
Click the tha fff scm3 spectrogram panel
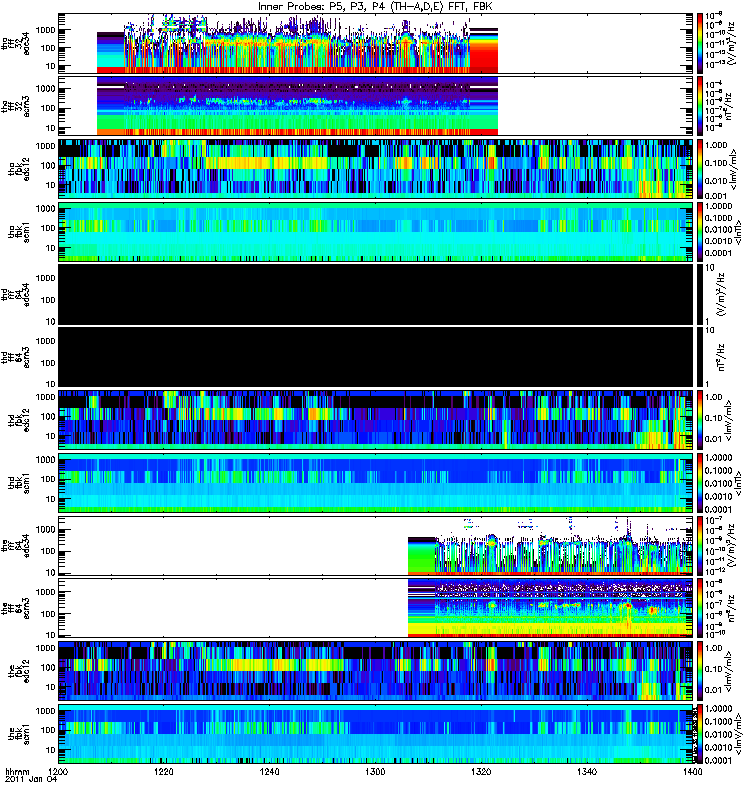click(376, 106)
